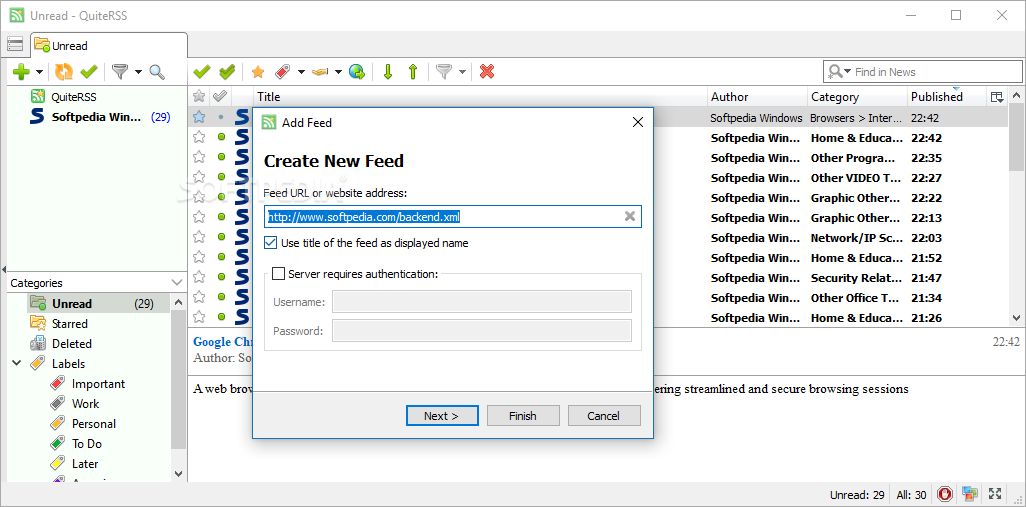Toggle read dot on the Security Relat... row
1026x507 pixels.
click(221, 277)
